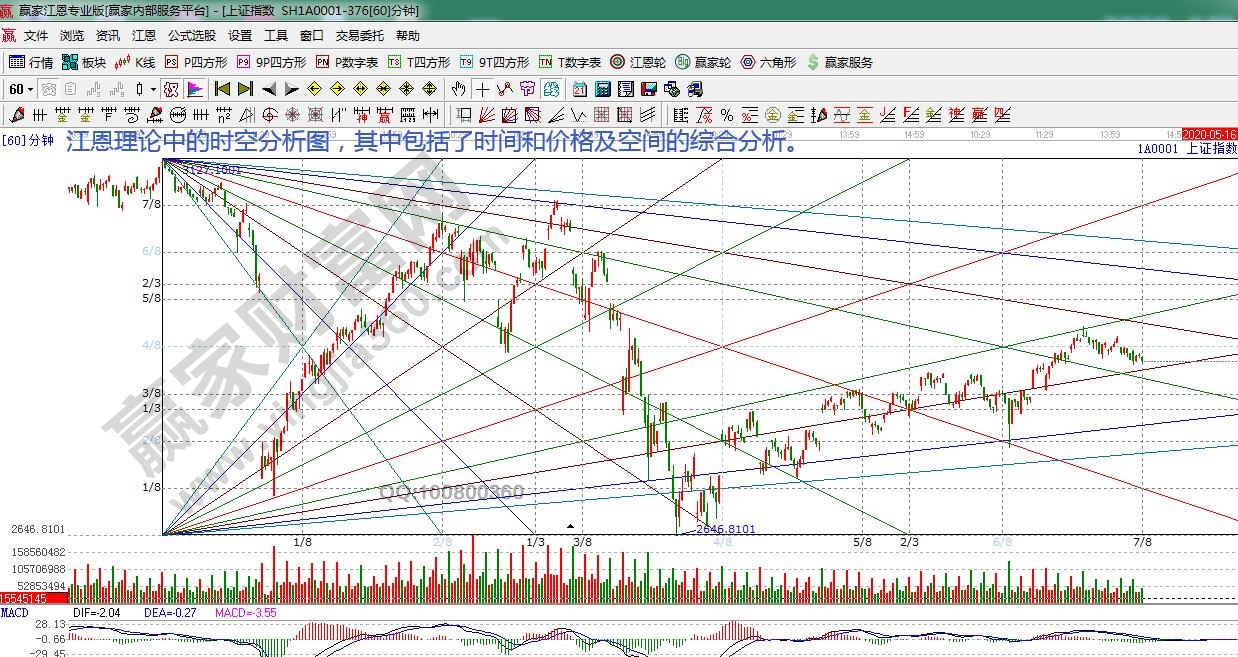The height and width of the screenshot is (657, 1238).
Task: Click the percent (%) drawing tool
Action: [x=726, y=115]
